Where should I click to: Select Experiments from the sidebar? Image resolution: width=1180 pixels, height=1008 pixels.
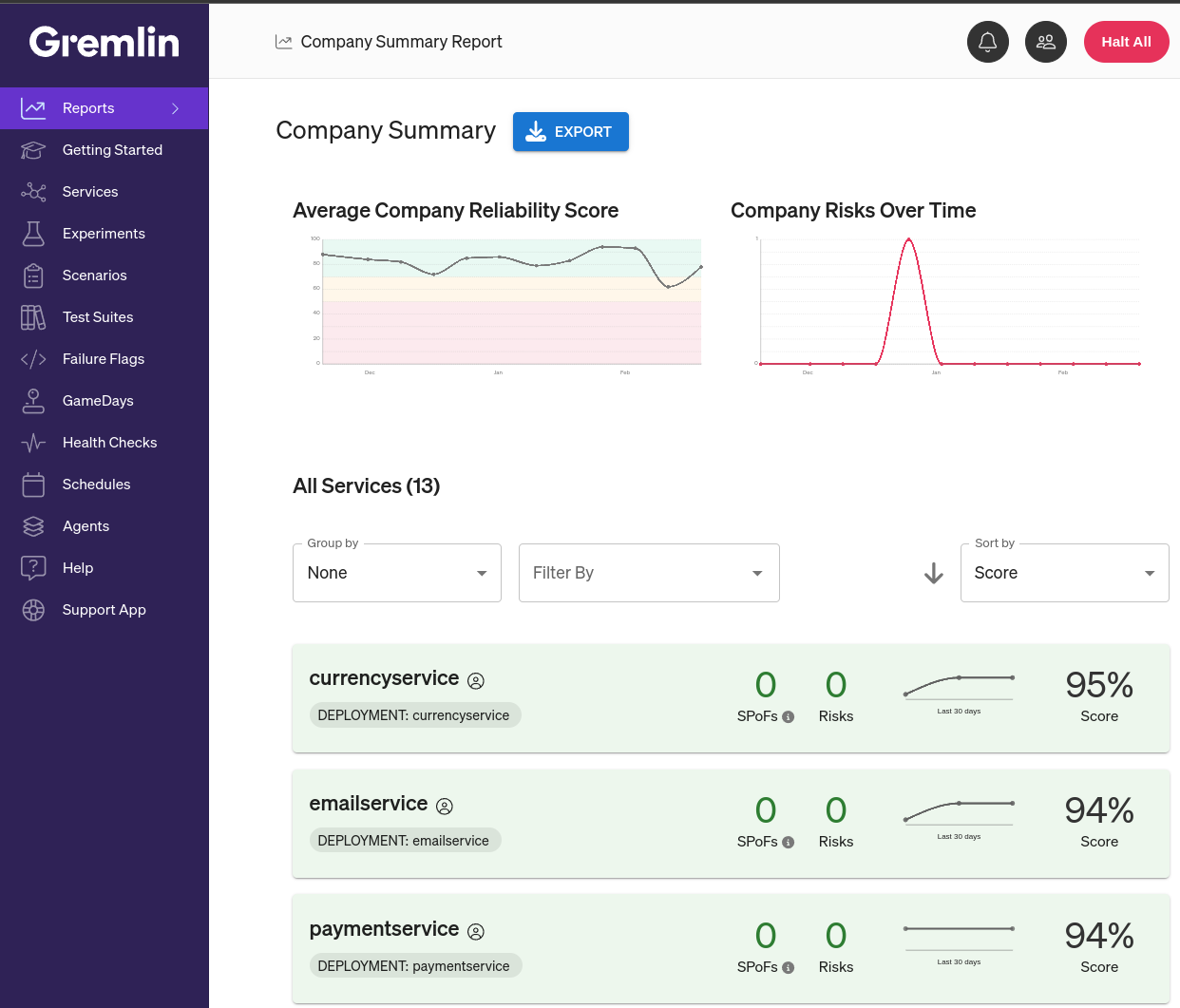coord(103,233)
